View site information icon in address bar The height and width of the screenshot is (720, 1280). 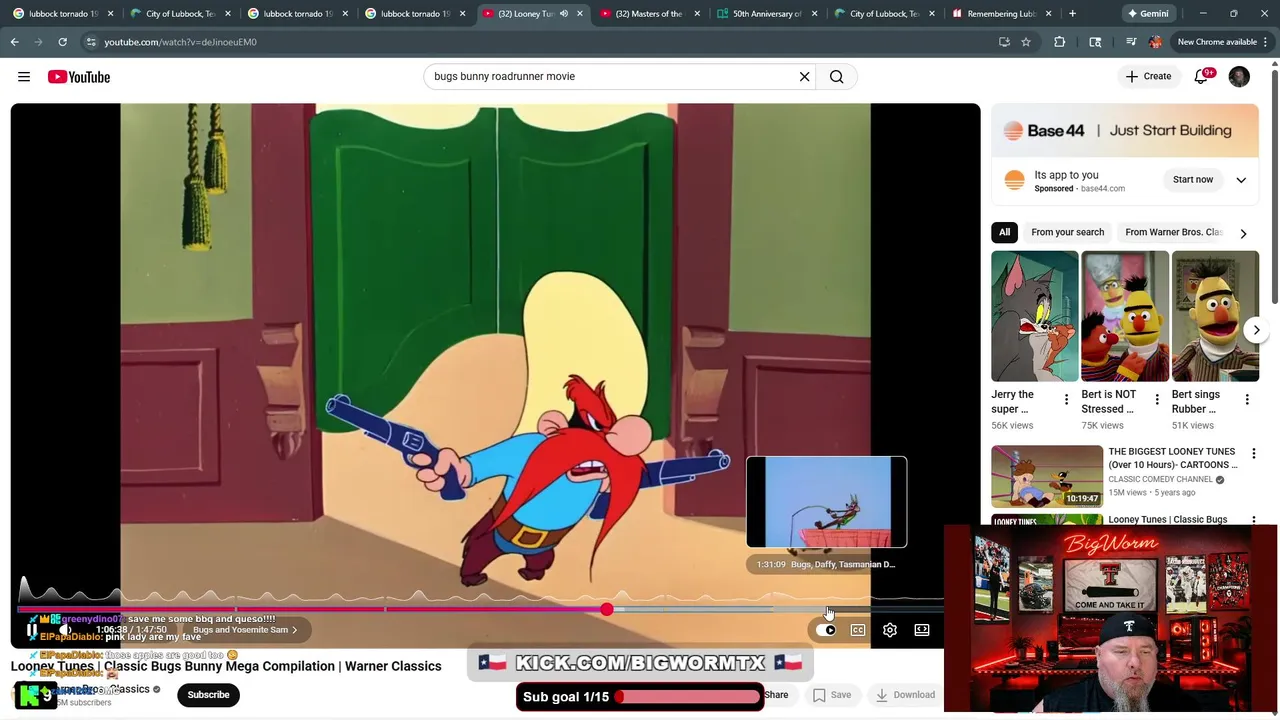coord(91,42)
